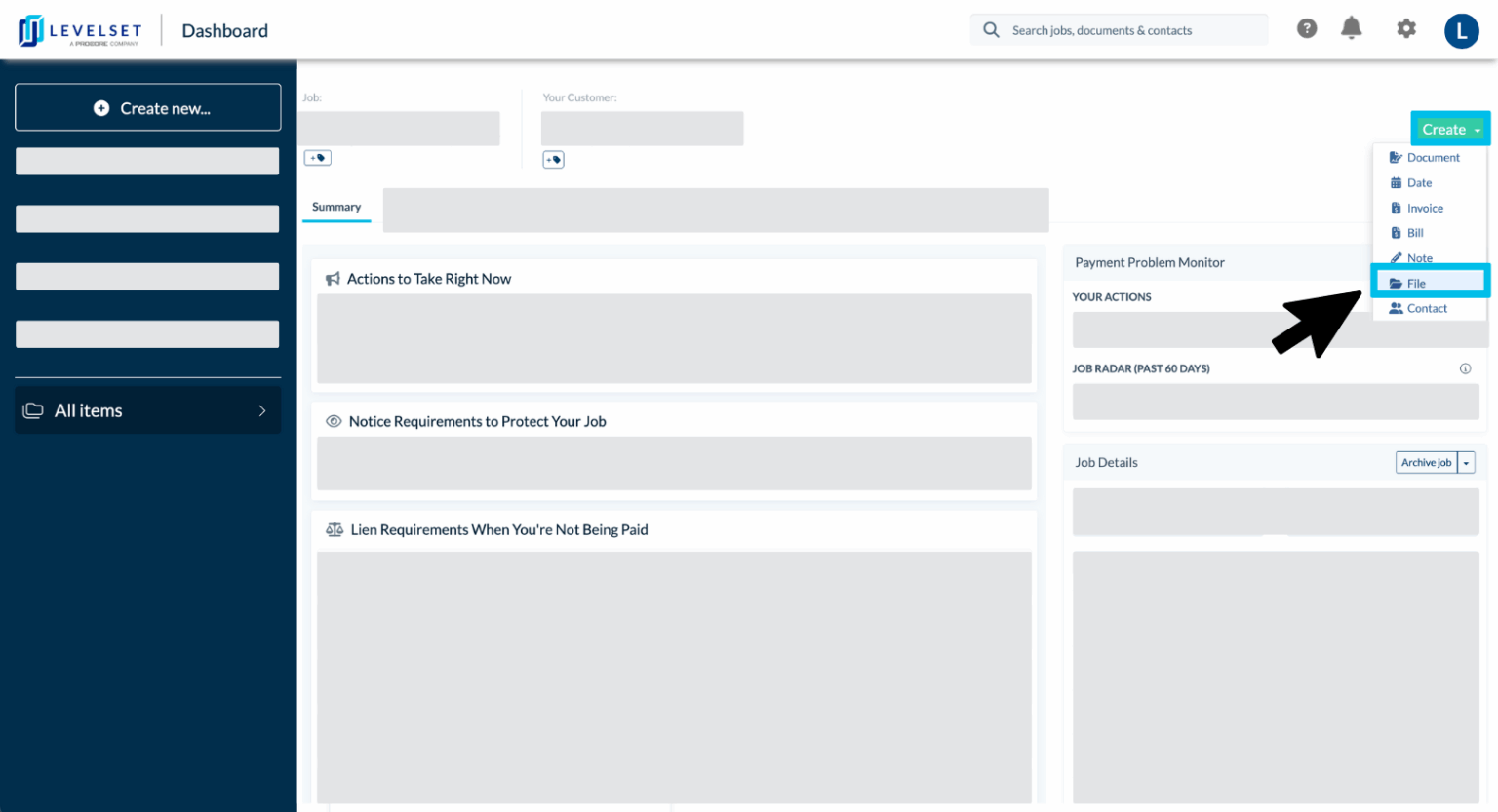Open the Archive job dropdown arrow

point(1466,463)
